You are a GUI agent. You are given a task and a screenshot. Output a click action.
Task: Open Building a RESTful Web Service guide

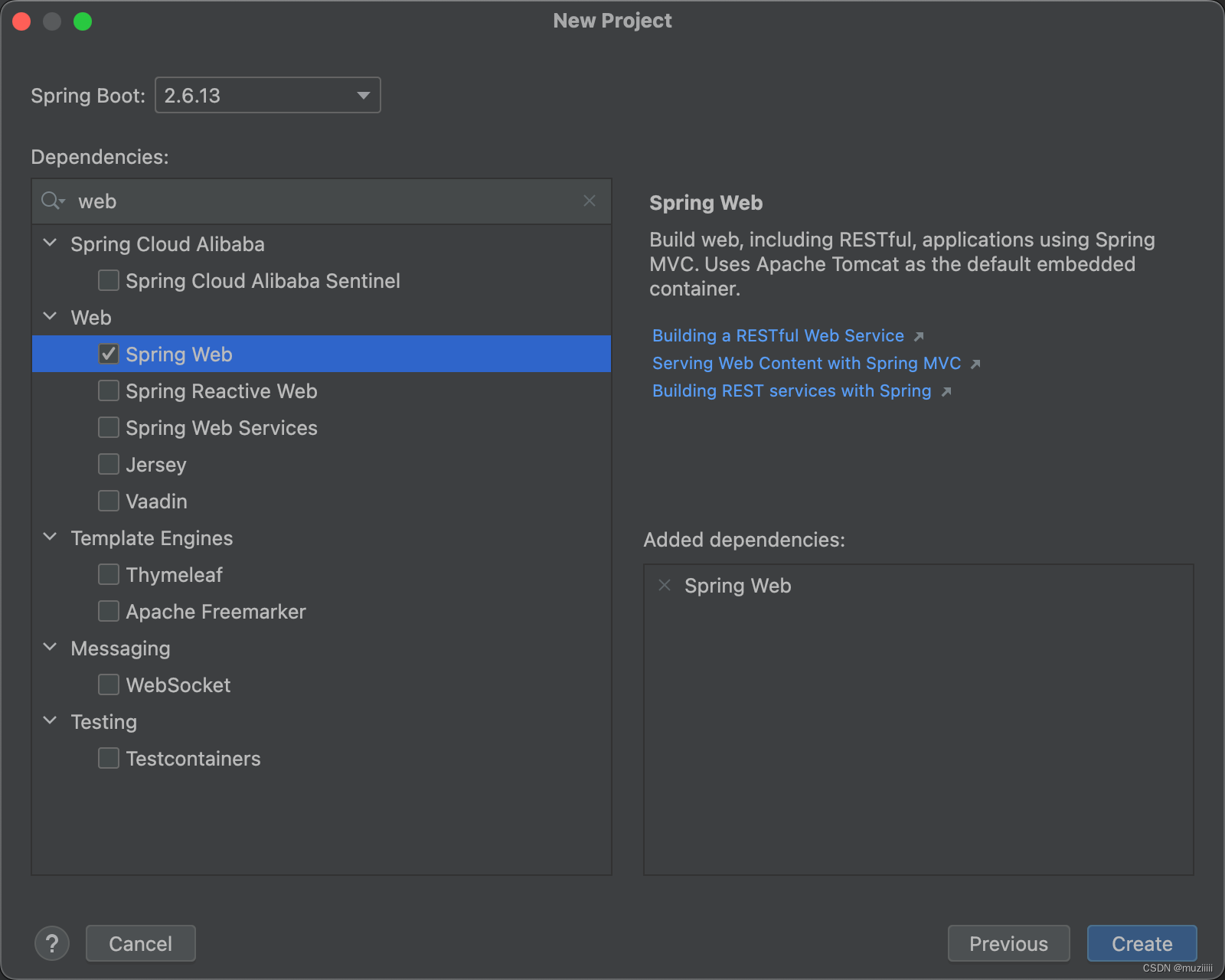pyautogui.click(x=777, y=335)
